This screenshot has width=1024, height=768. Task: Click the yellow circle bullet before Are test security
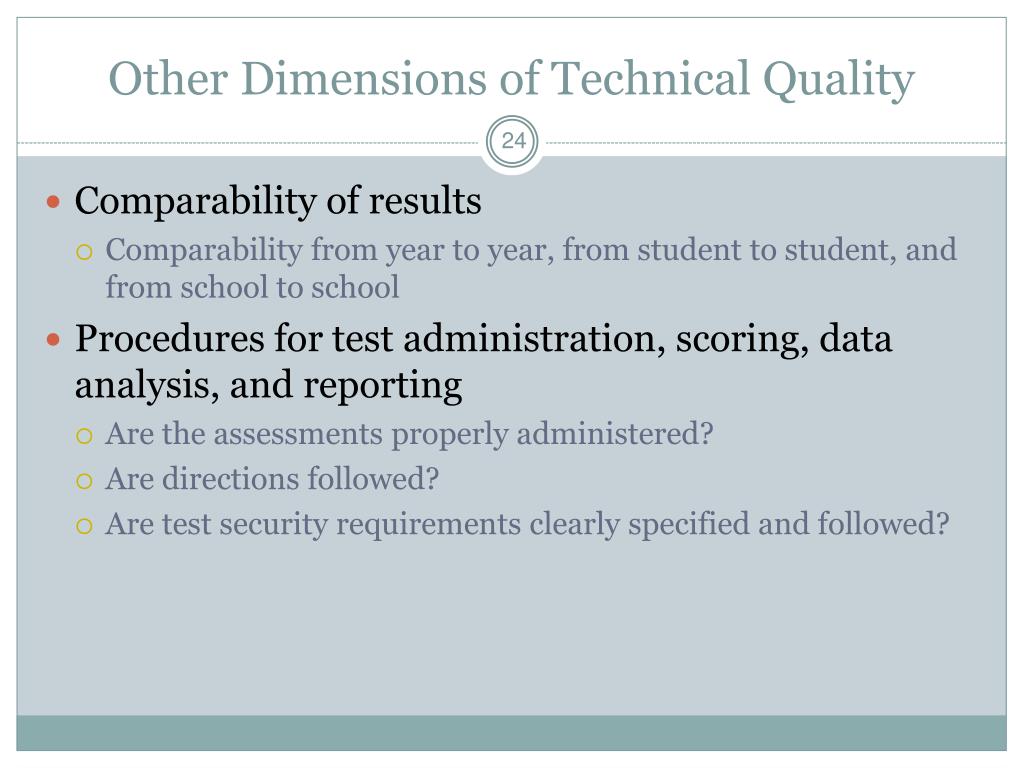point(84,526)
